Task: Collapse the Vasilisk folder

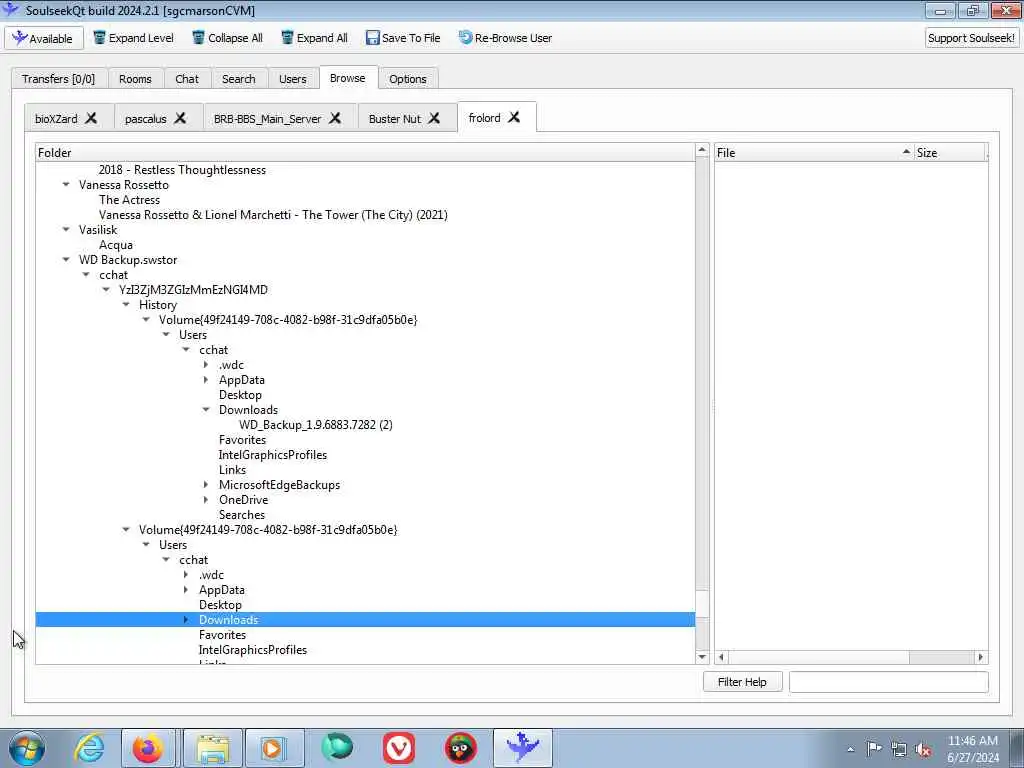Action: tap(66, 230)
